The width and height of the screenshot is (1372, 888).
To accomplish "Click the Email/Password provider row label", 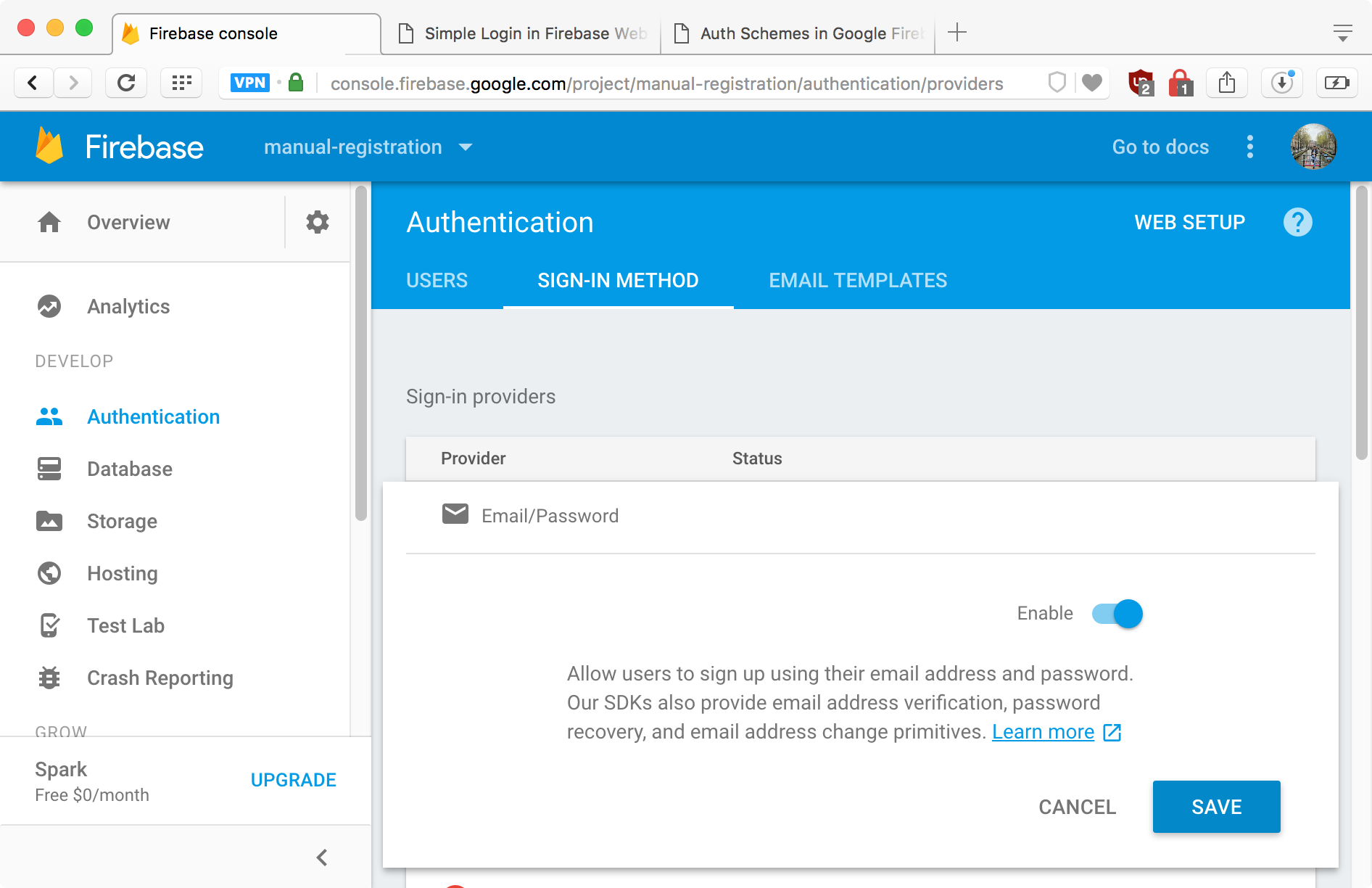I will (550, 516).
